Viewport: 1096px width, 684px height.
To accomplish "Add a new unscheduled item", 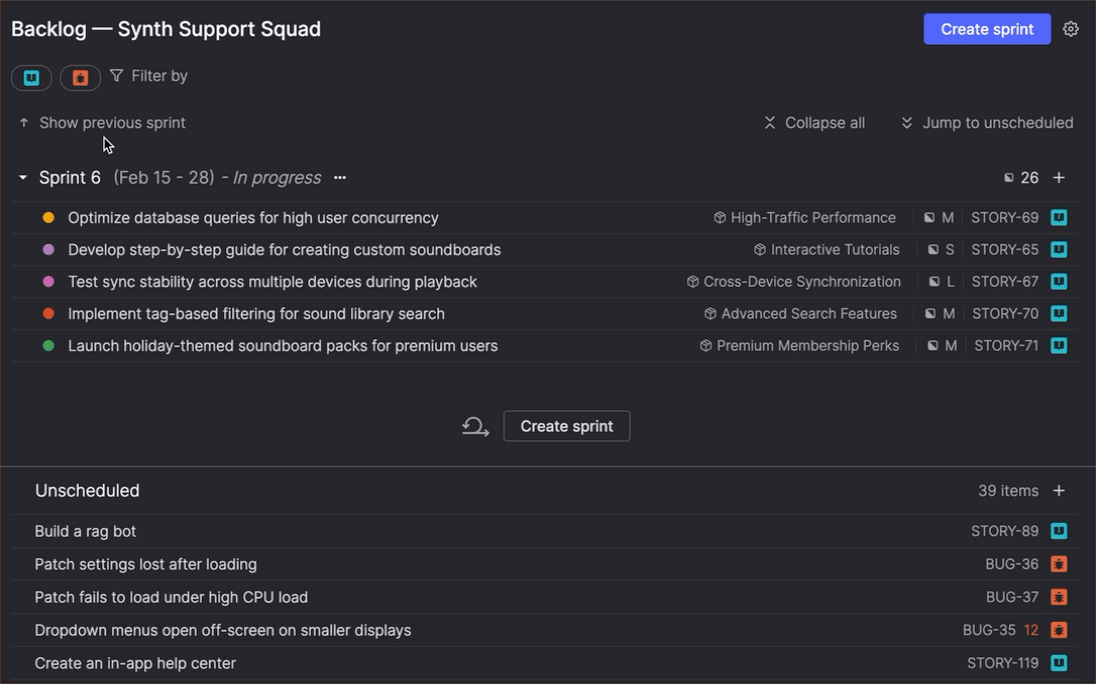I will (1059, 491).
